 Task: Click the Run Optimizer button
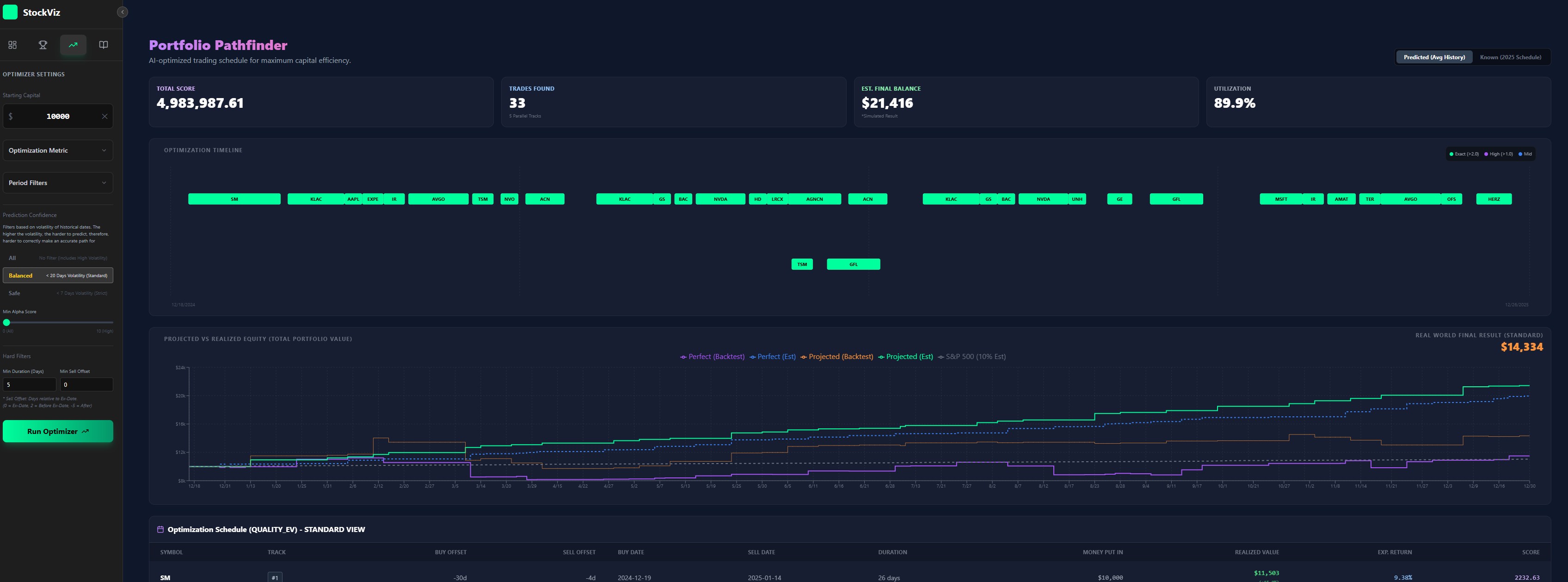[x=58, y=432]
